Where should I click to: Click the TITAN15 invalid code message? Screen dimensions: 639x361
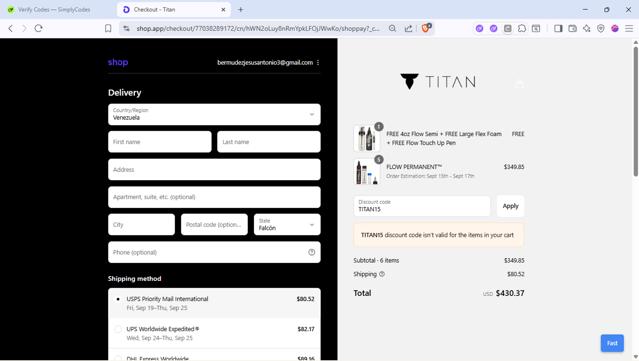pyautogui.click(x=438, y=235)
